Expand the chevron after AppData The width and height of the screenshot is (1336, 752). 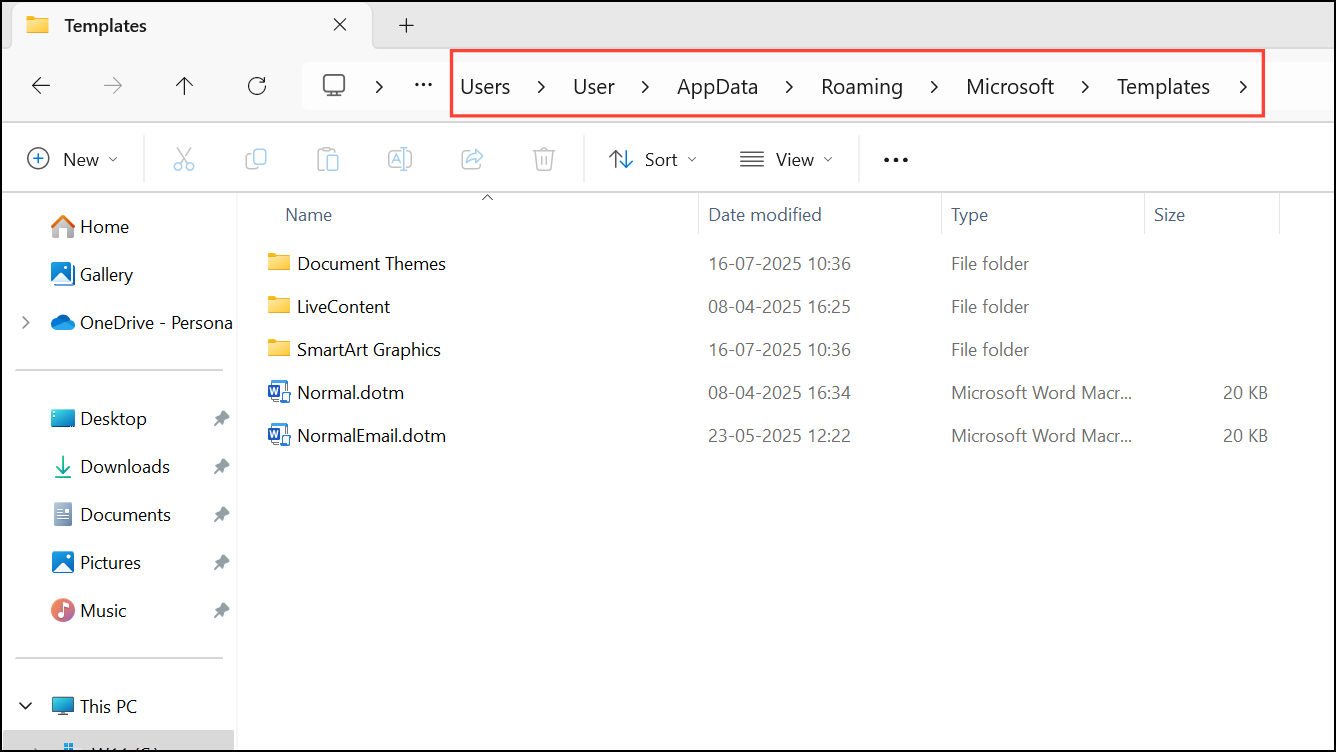(x=789, y=87)
